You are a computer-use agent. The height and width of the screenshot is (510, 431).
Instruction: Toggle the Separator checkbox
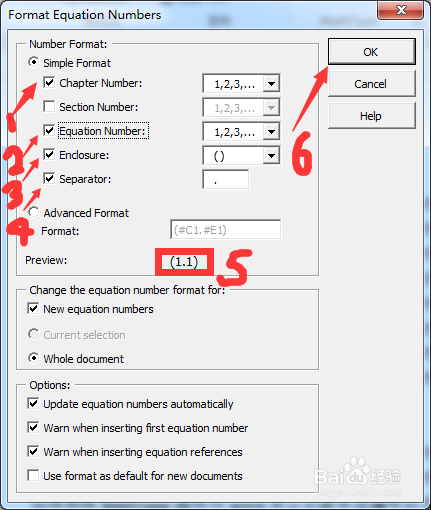coord(49,178)
